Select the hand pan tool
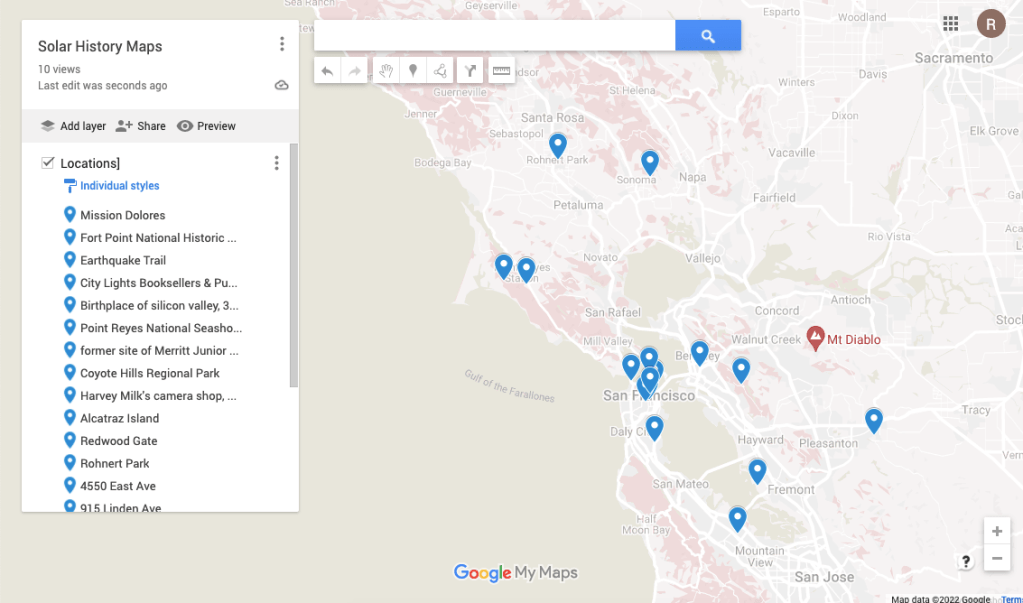The height and width of the screenshot is (603, 1023). 386,71
